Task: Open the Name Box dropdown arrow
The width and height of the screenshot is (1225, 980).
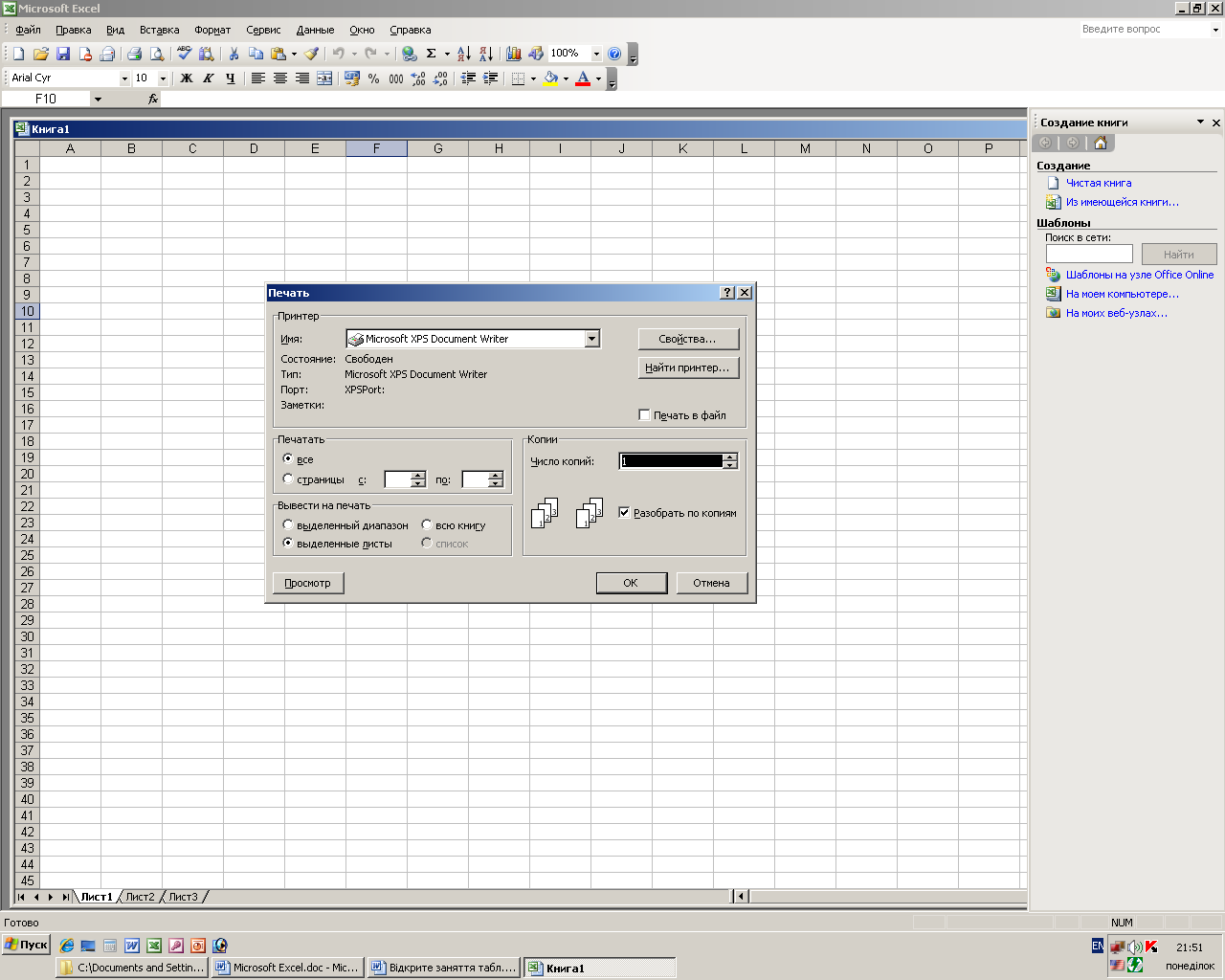Action: (x=98, y=99)
